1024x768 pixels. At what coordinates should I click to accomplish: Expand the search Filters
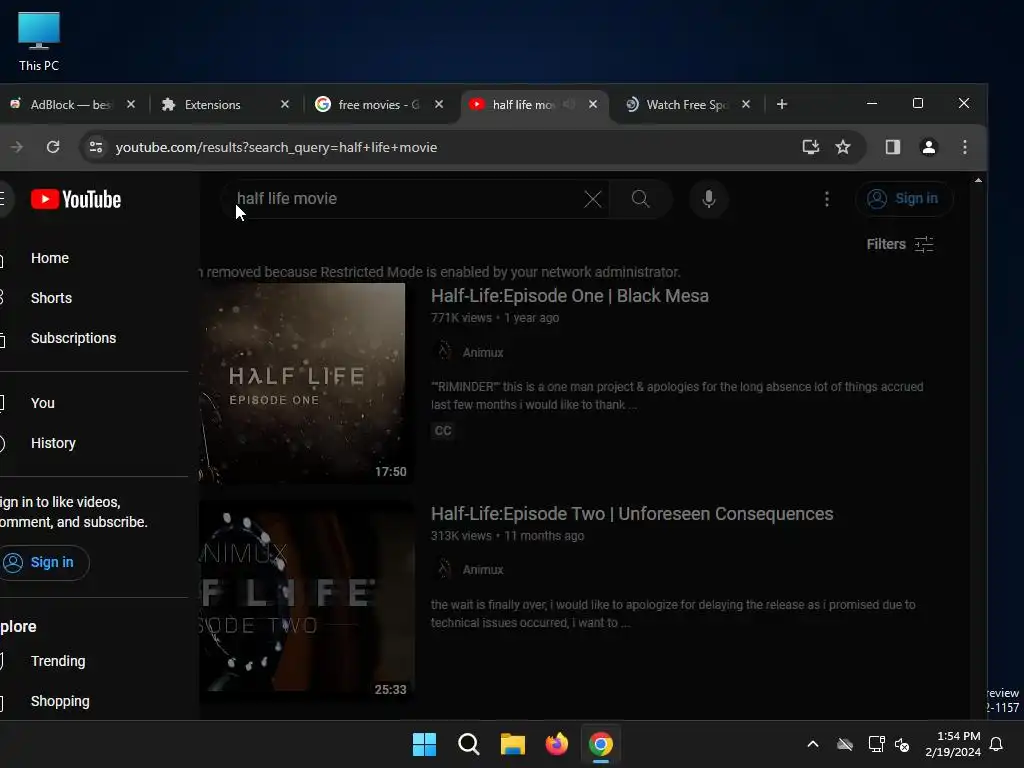tap(900, 244)
